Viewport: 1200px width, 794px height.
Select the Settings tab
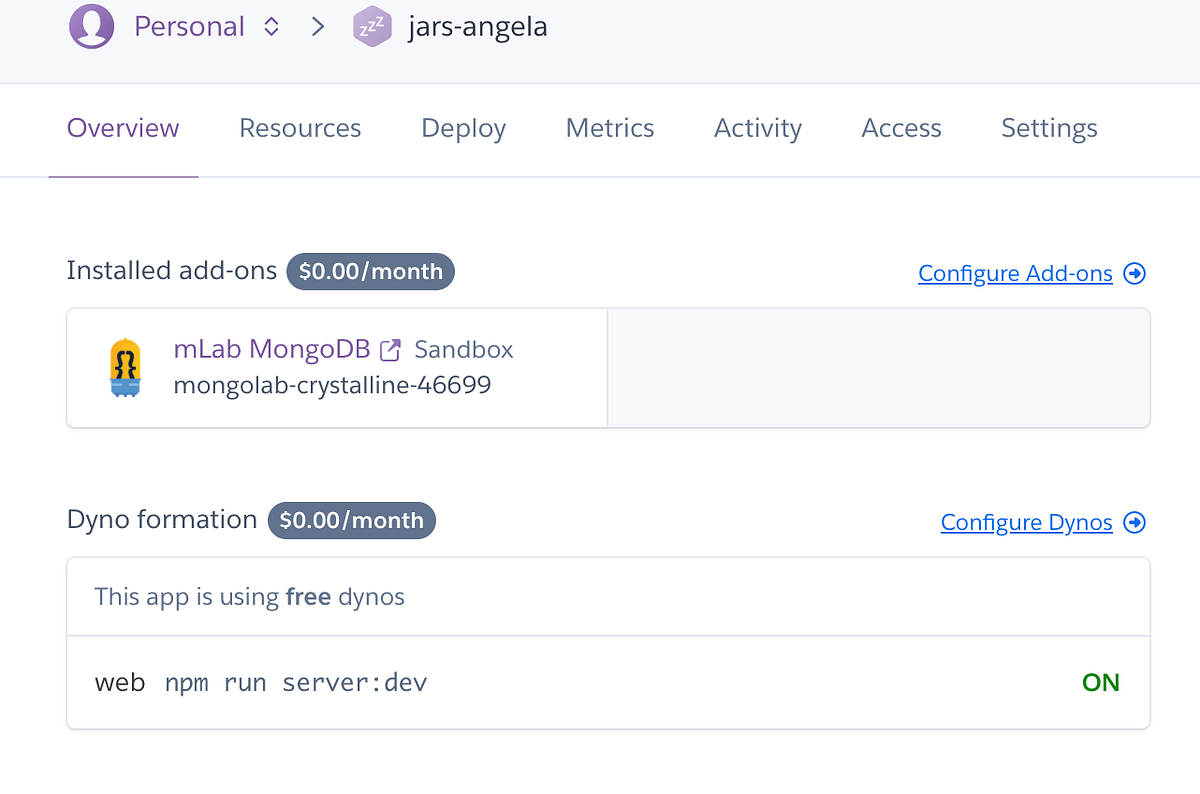click(1049, 128)
